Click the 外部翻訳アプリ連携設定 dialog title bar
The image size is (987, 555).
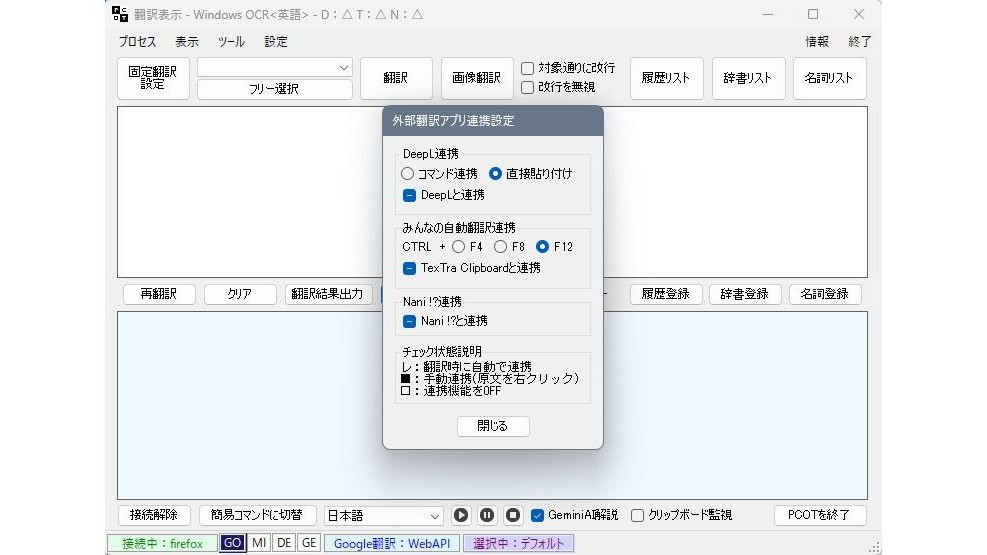(x=493, y=121)
